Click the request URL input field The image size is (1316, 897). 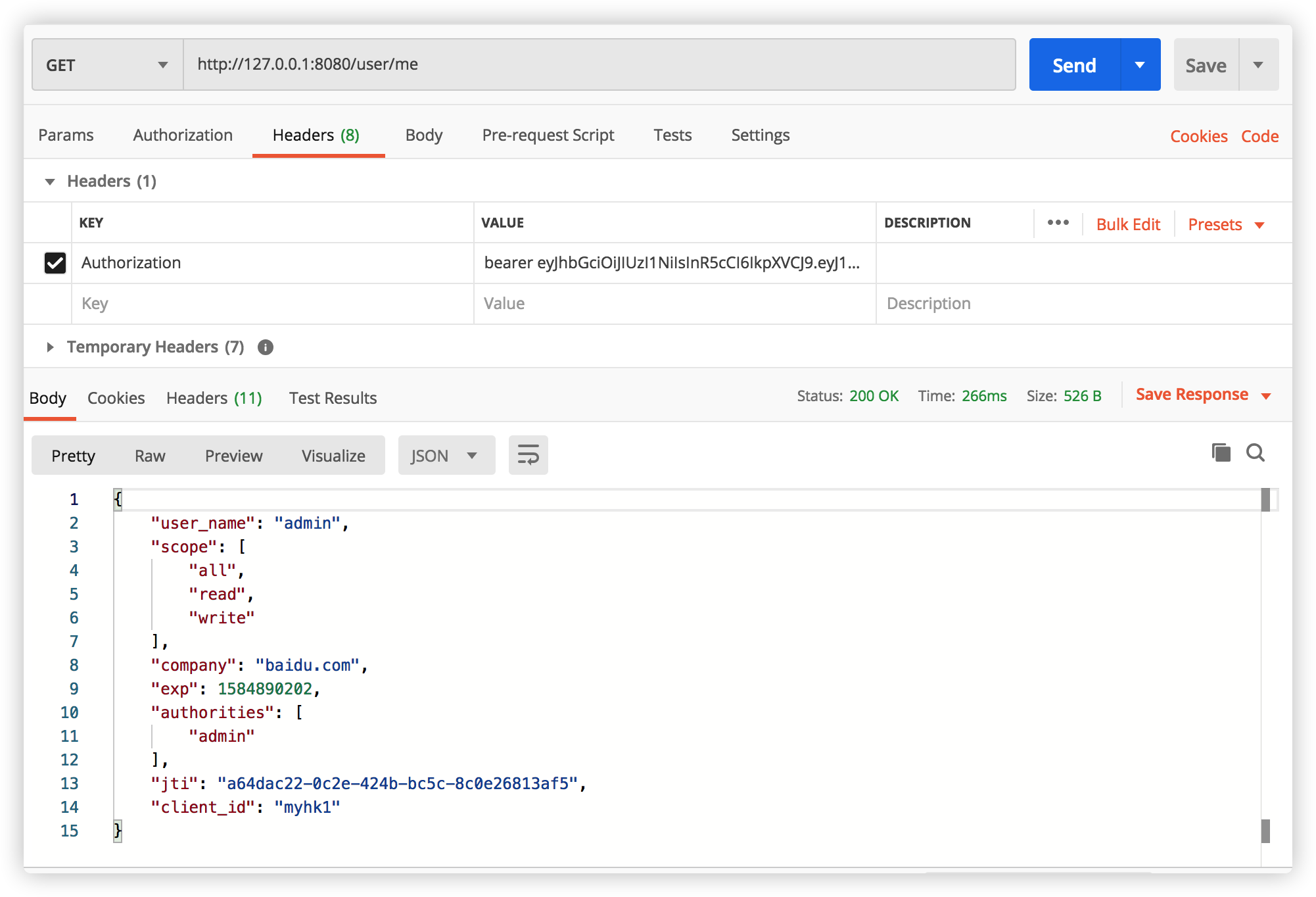(x=598, y=64)
